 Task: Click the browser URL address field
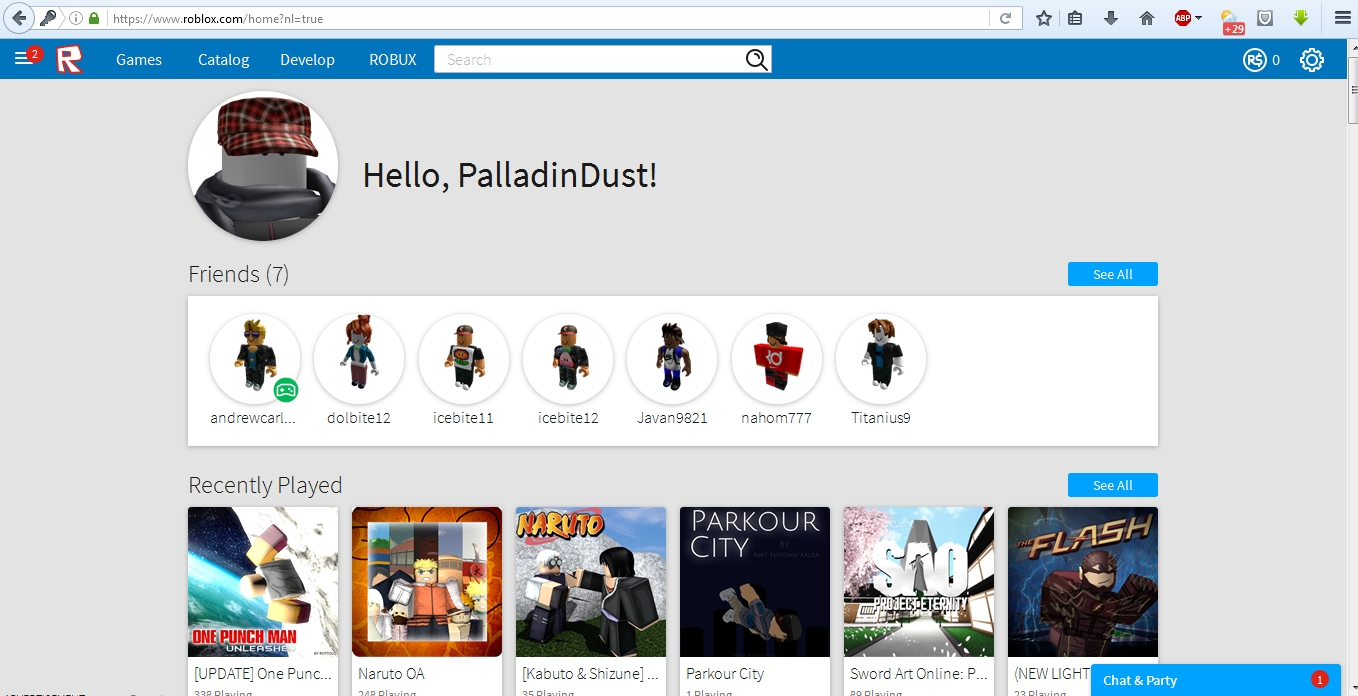point(548,18)
